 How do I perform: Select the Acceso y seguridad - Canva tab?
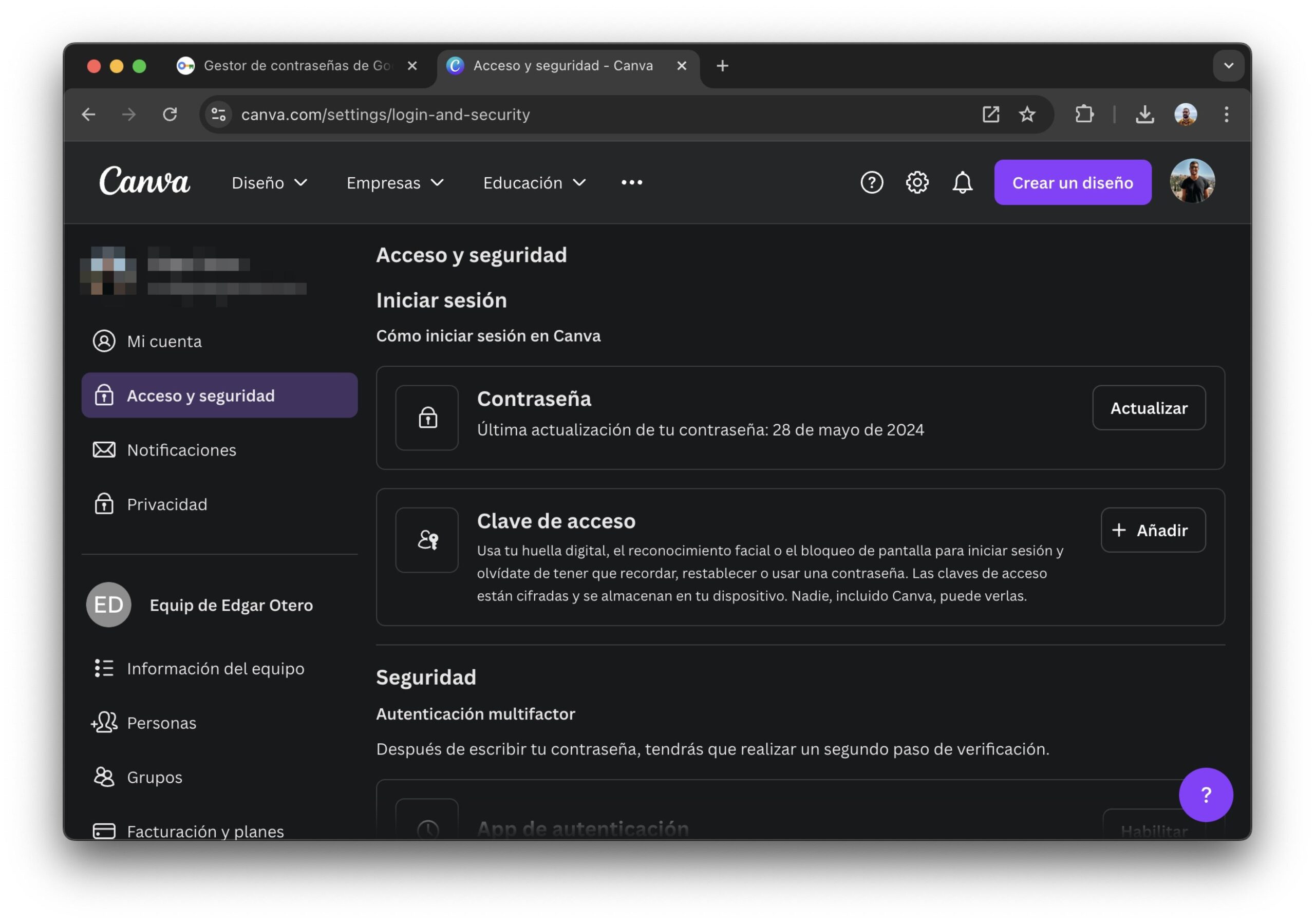click(x=568, y=66)
